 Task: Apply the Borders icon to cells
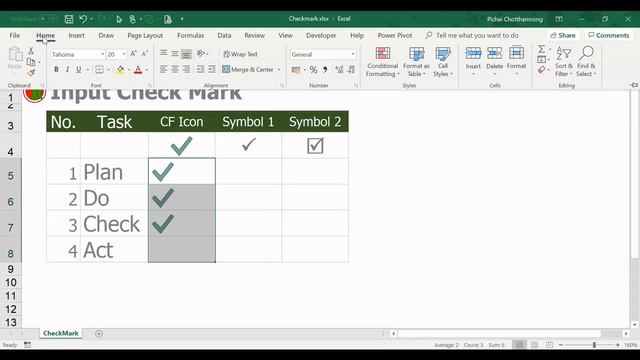click(x=99, y=69)
